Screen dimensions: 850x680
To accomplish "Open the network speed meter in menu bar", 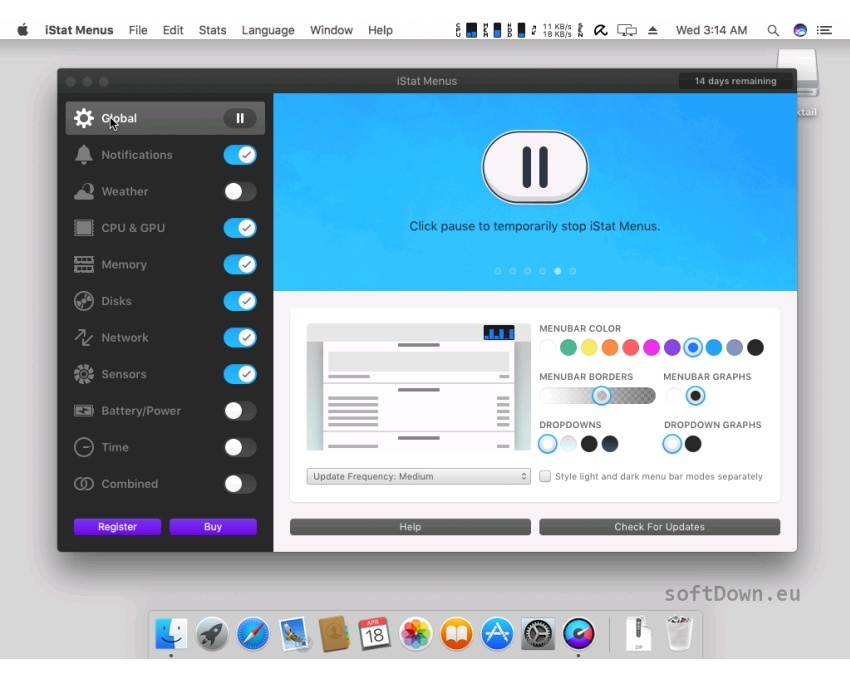I will [551, 30].
